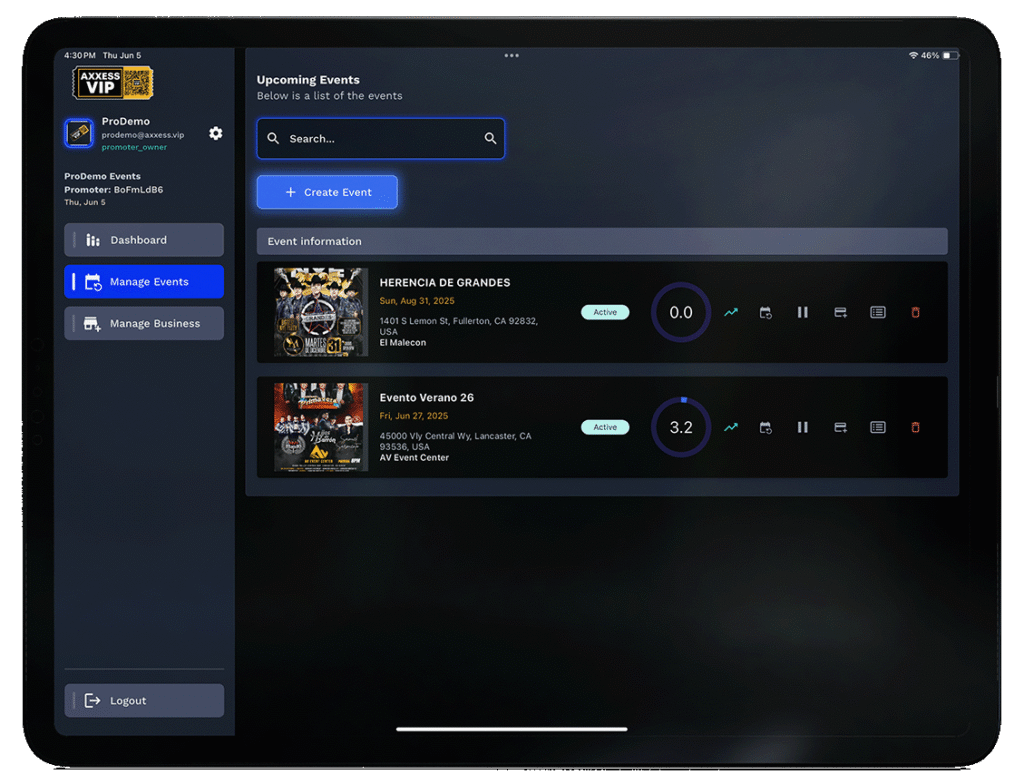Viewport: 1024px width, 784px height.
Task: Click the 3.2 progress ring for Evento Verano 26
Action: (x=681, y=427)
